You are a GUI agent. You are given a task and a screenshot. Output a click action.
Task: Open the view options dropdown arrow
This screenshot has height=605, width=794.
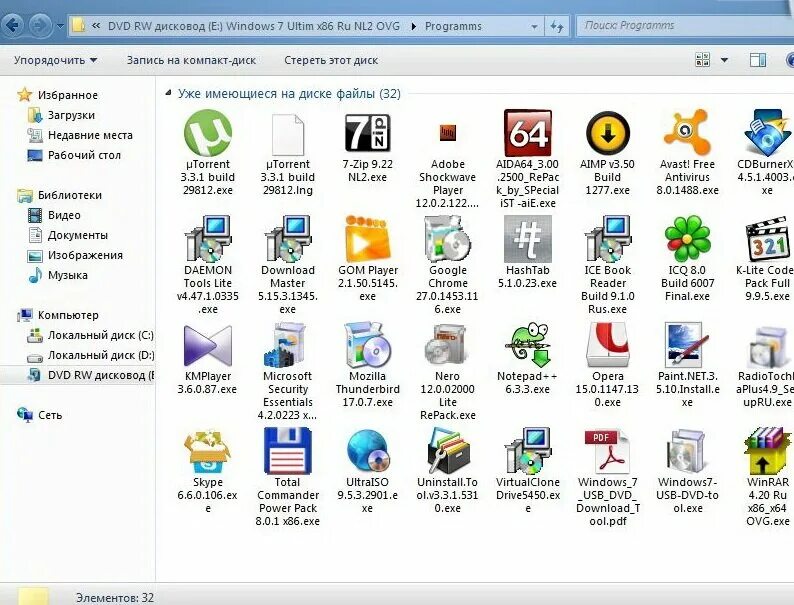[x=725, y=60]
